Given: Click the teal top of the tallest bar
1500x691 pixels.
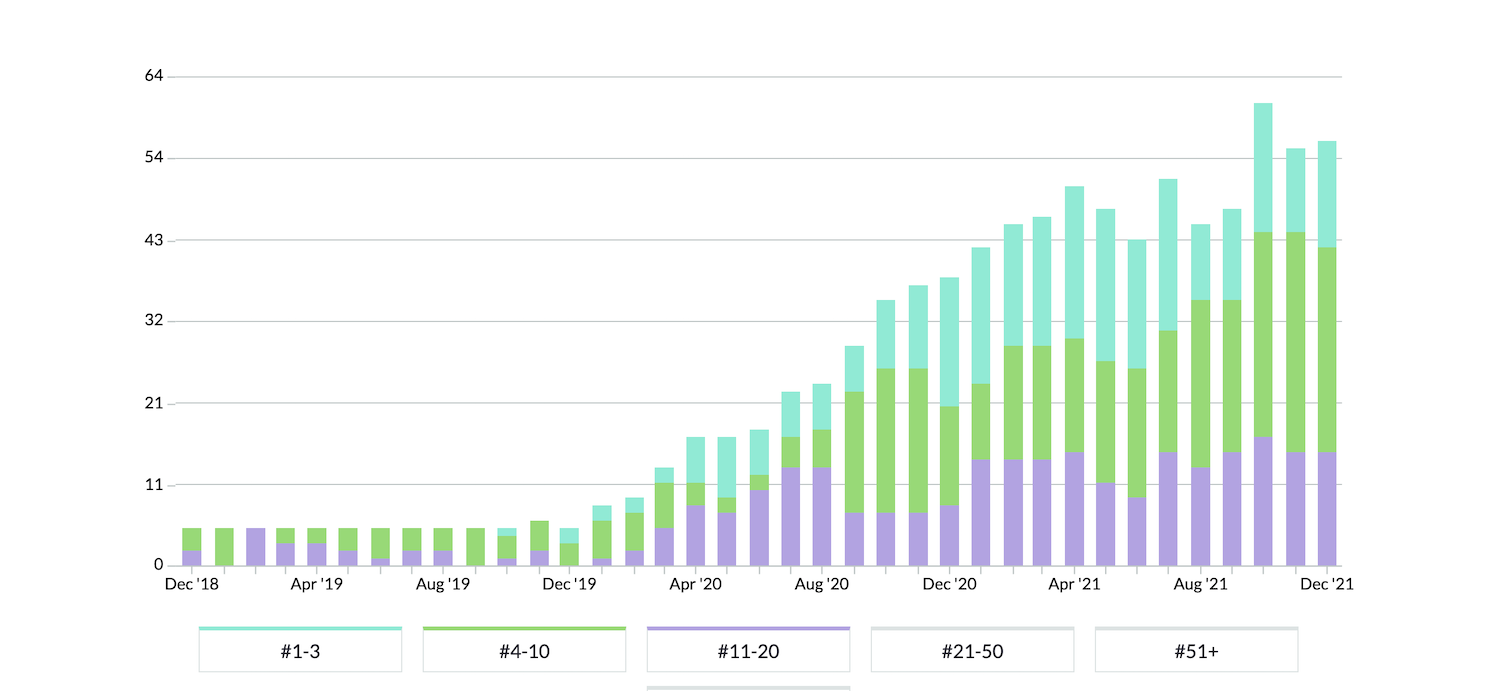Looking at the screenshot, I should 1263,167.
